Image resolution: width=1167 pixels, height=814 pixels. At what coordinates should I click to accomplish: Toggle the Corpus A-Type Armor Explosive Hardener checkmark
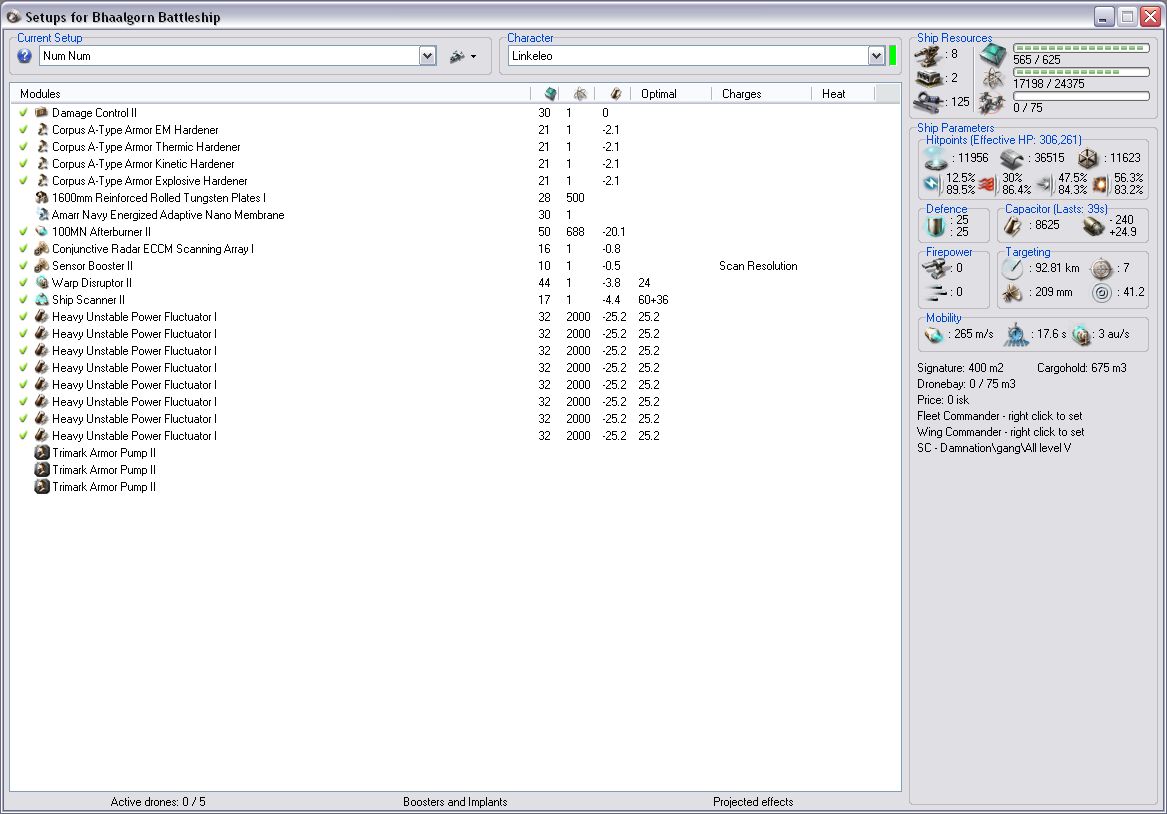[x=23, y=181]
